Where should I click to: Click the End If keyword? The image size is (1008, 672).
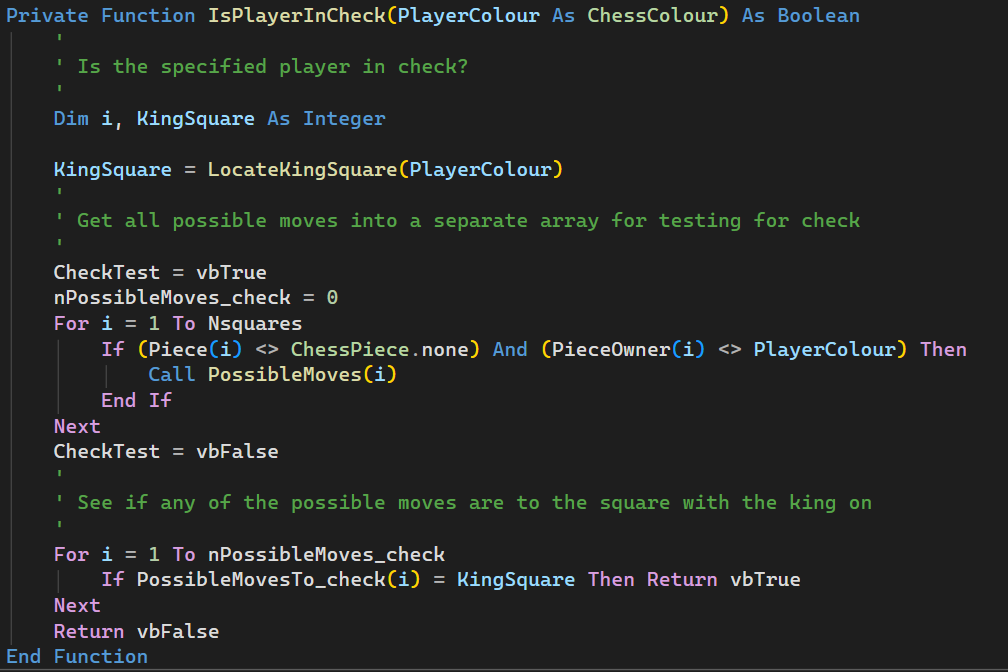(136, 400)
